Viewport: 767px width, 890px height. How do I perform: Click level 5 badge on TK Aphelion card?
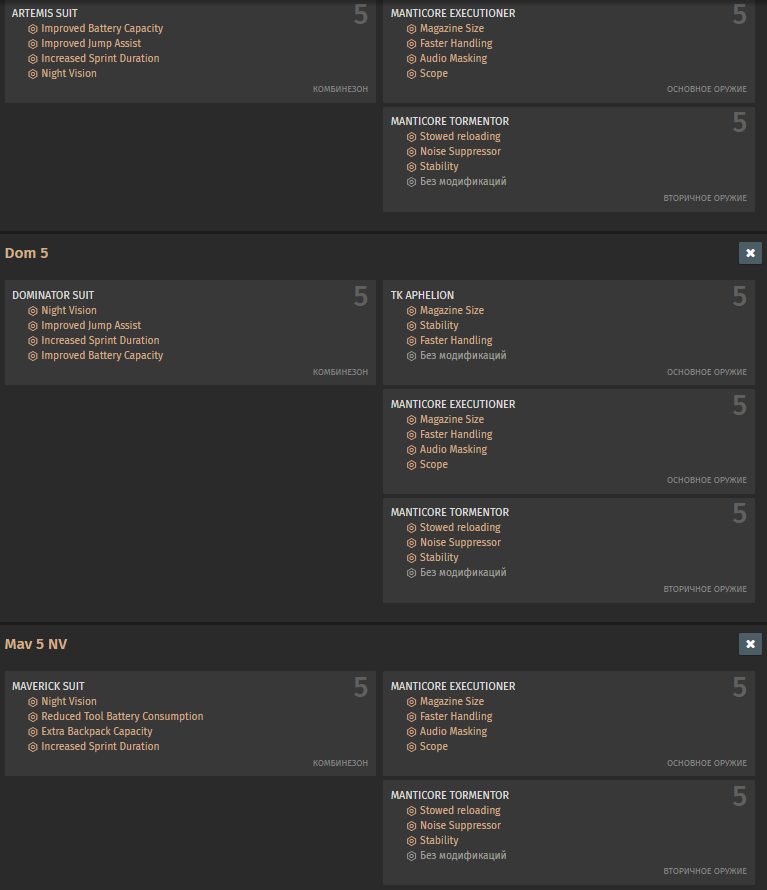coord(739,297)
